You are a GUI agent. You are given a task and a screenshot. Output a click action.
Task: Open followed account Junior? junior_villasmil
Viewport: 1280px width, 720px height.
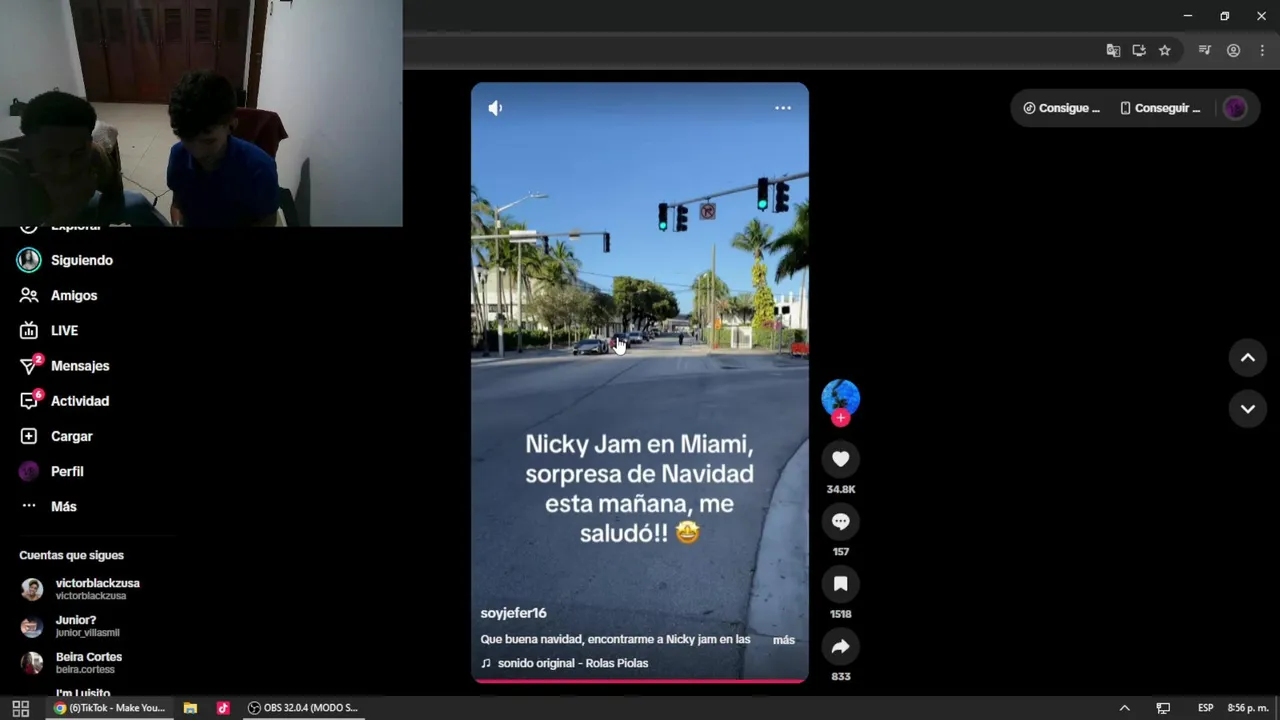tap(70, 626)
